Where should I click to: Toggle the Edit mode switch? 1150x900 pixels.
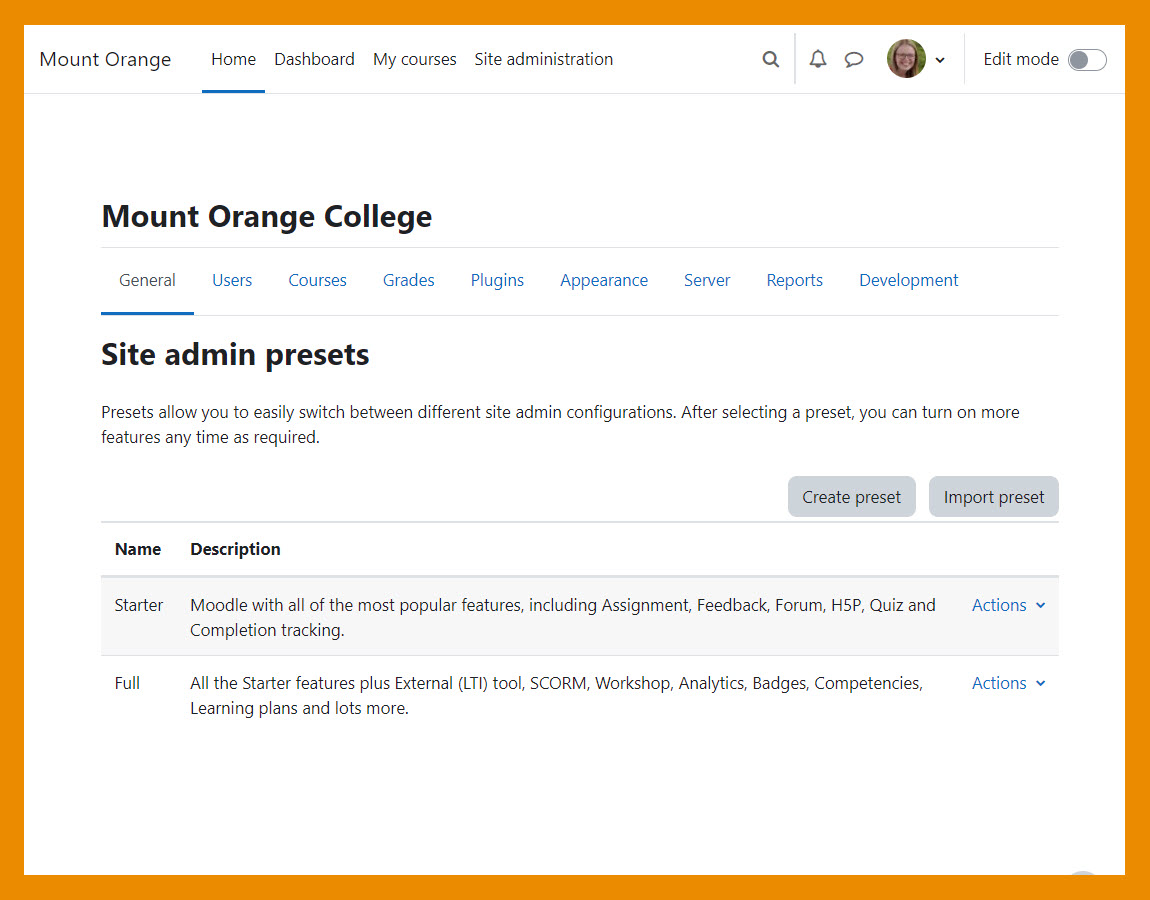click(x=1086, y=59)
